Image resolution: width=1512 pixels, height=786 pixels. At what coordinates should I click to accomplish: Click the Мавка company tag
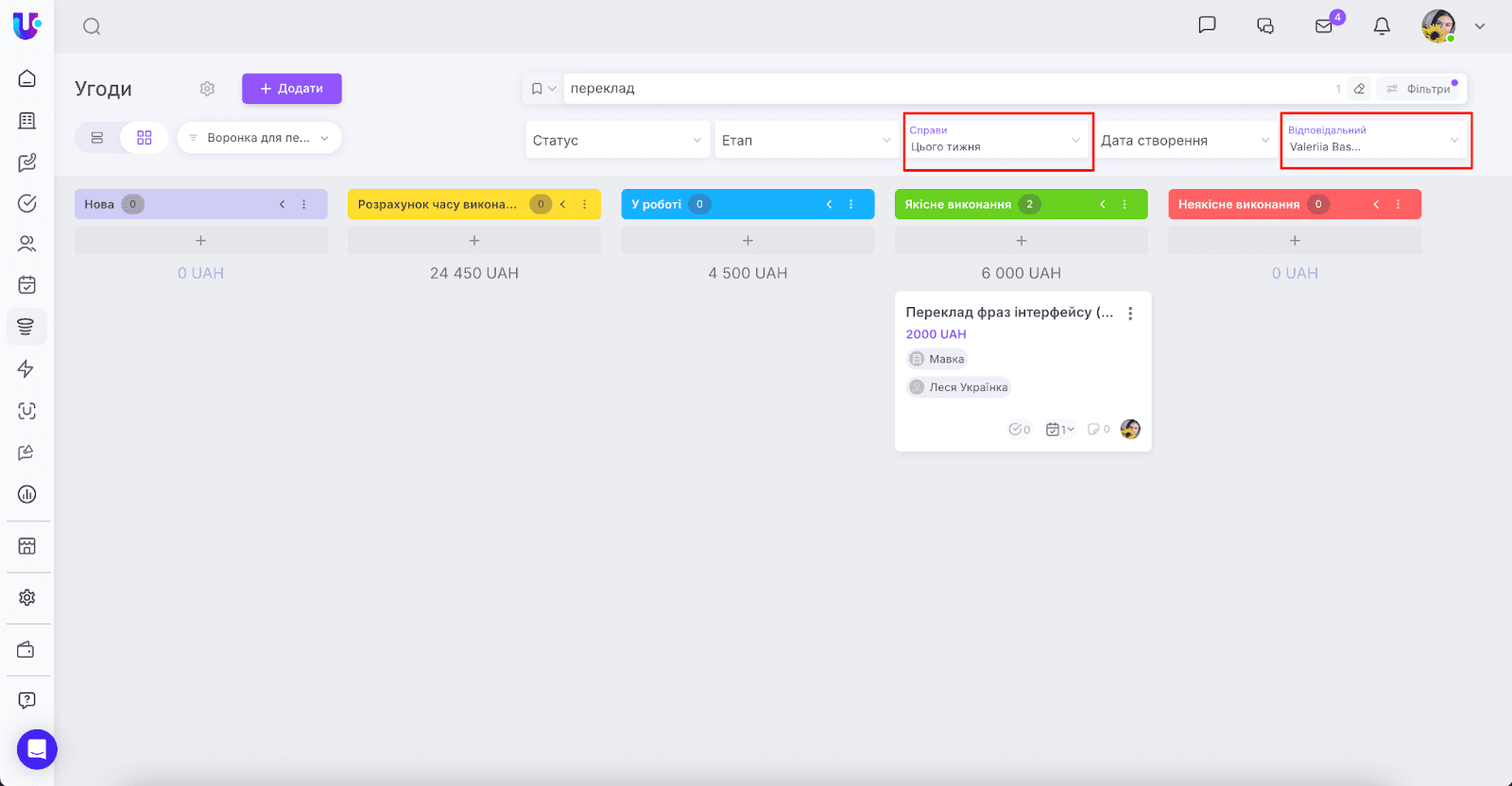936,359
